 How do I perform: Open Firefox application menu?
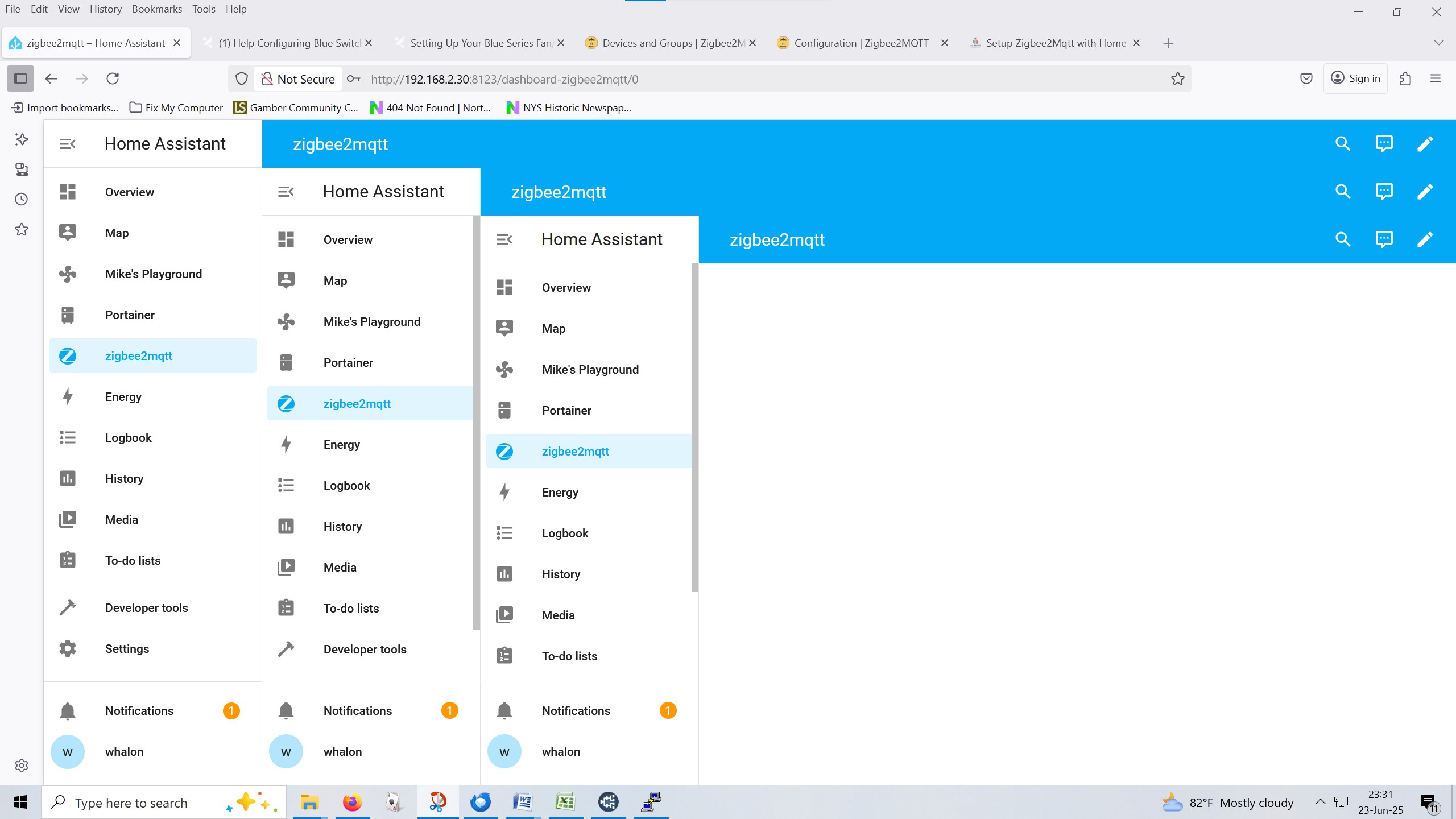pyautogui.click(x=1436, y=78)
